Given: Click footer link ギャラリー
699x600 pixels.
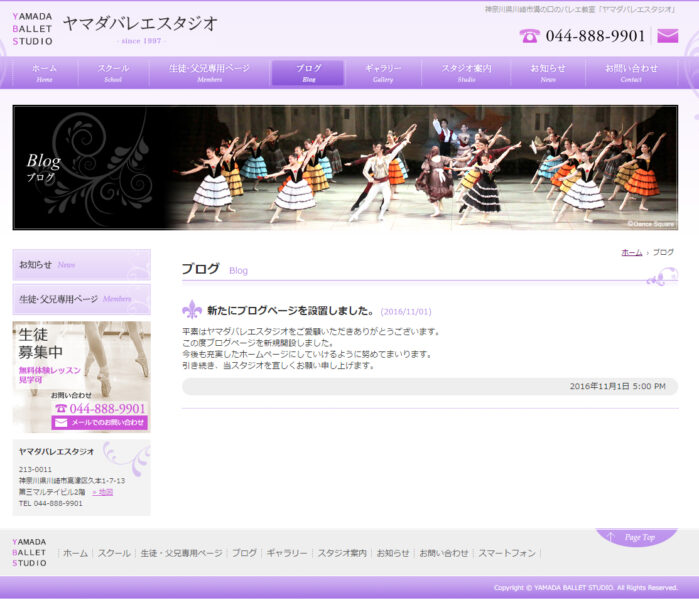Looking at the screenshot, I should point(287,553).
